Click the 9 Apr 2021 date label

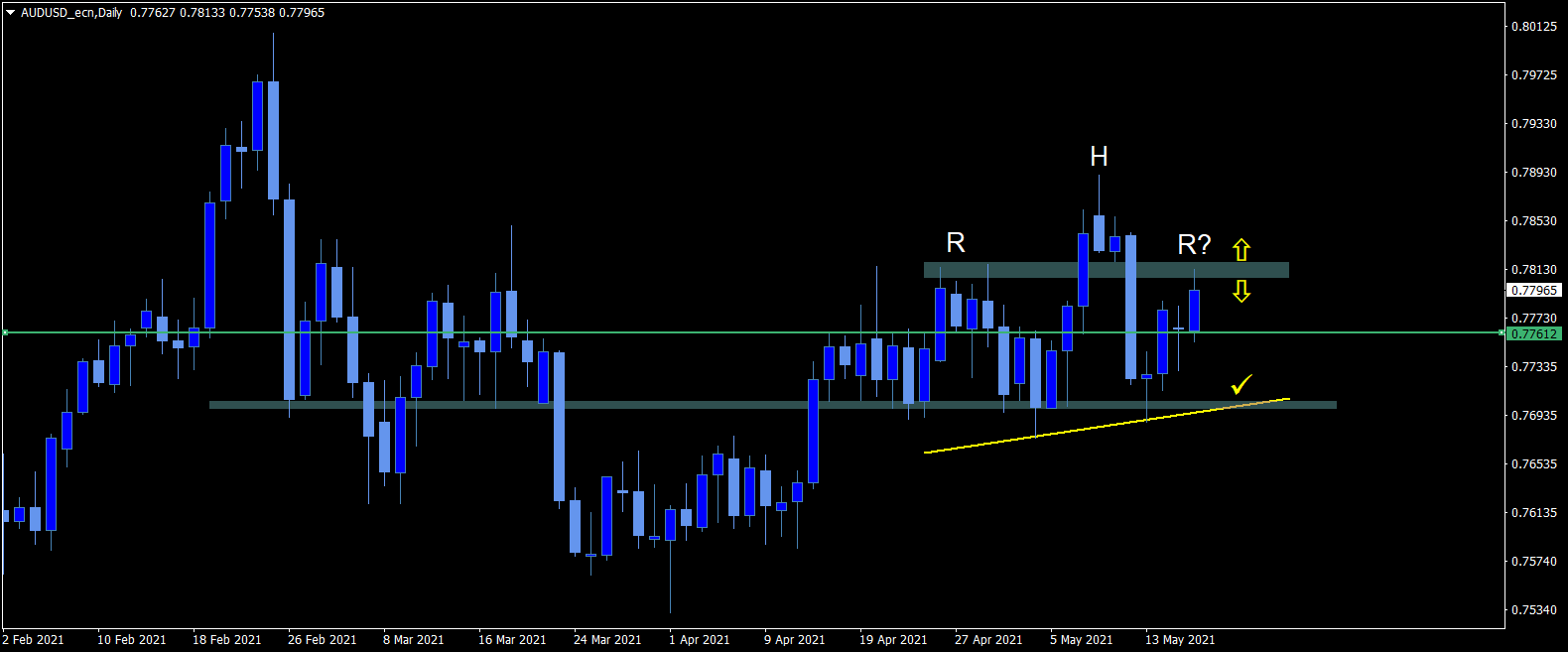795,640
